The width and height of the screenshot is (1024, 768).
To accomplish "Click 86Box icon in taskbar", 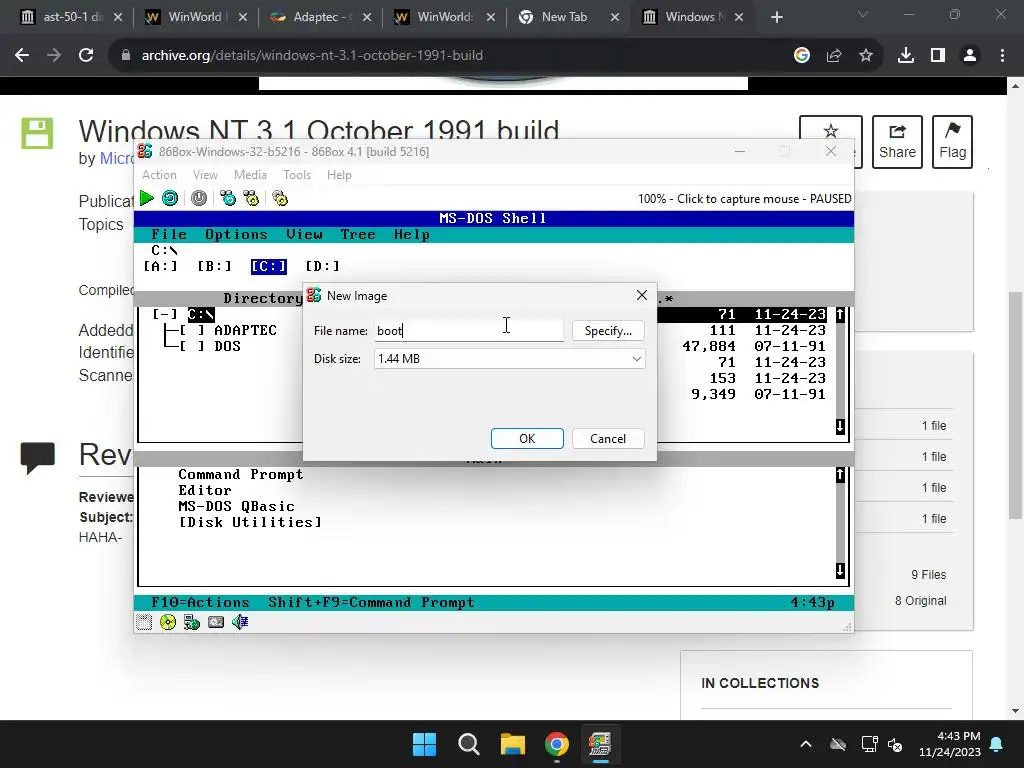I will (600, 744).
